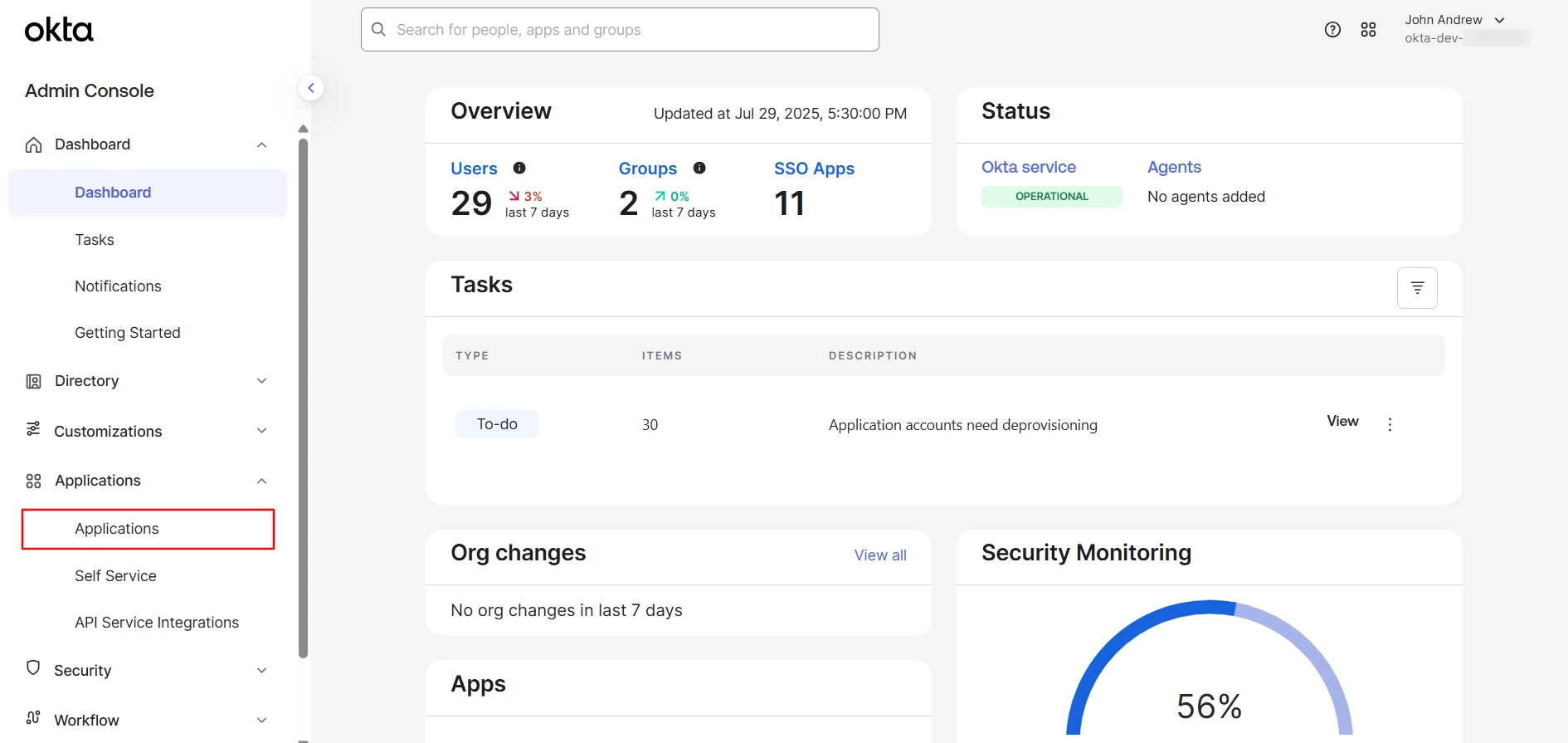Image resolution: width=1568 pixels, height=743 pixels.
Task: Click the Directory section icon
Action: (33, 381)
